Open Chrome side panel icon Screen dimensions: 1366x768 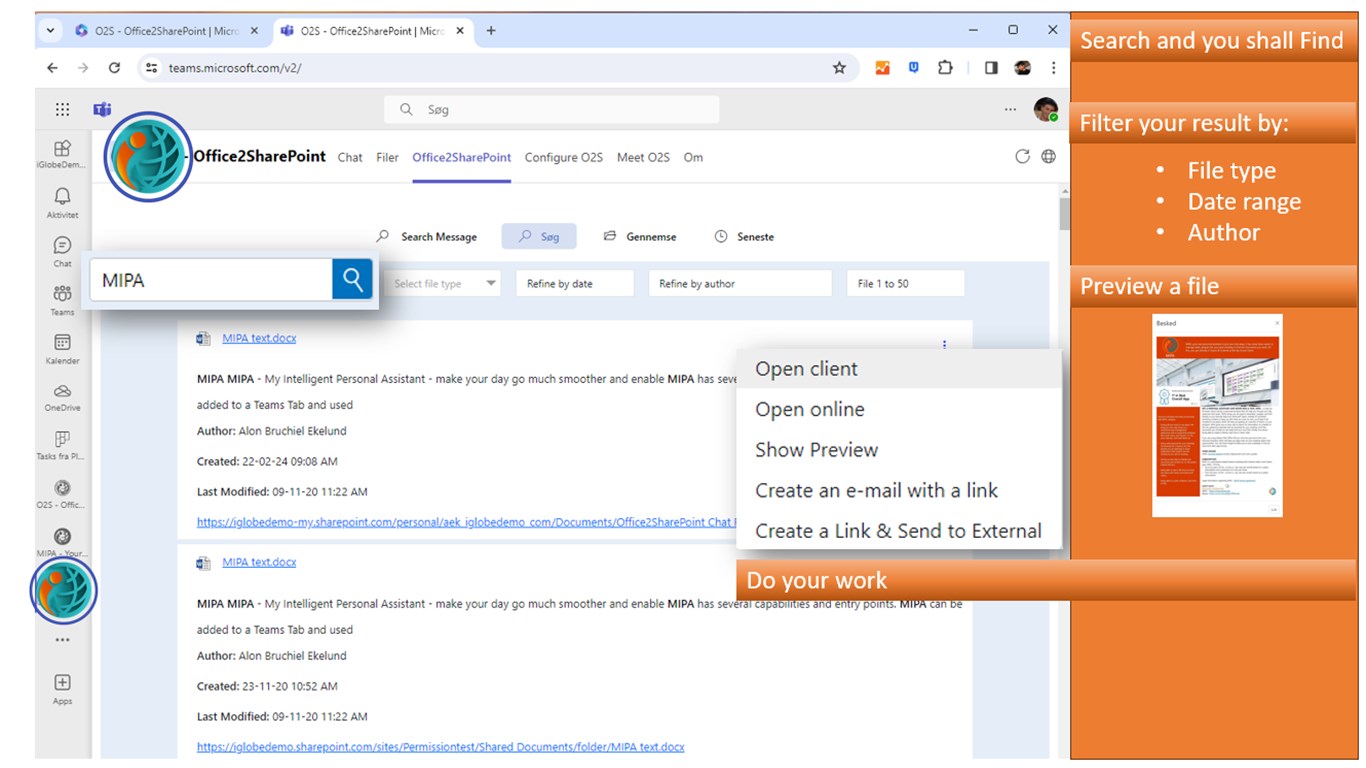pos(991,68)
